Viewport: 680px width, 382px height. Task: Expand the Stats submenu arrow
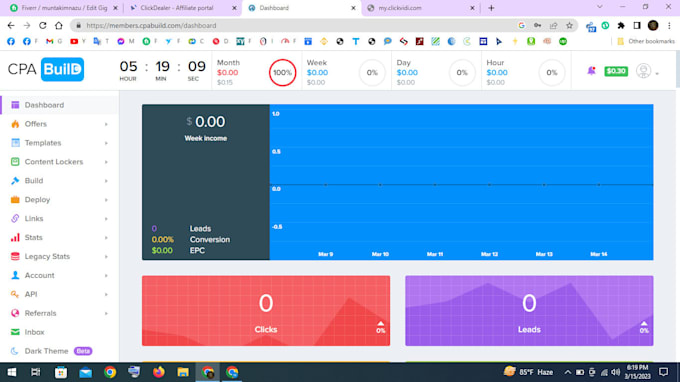[106, 238]
